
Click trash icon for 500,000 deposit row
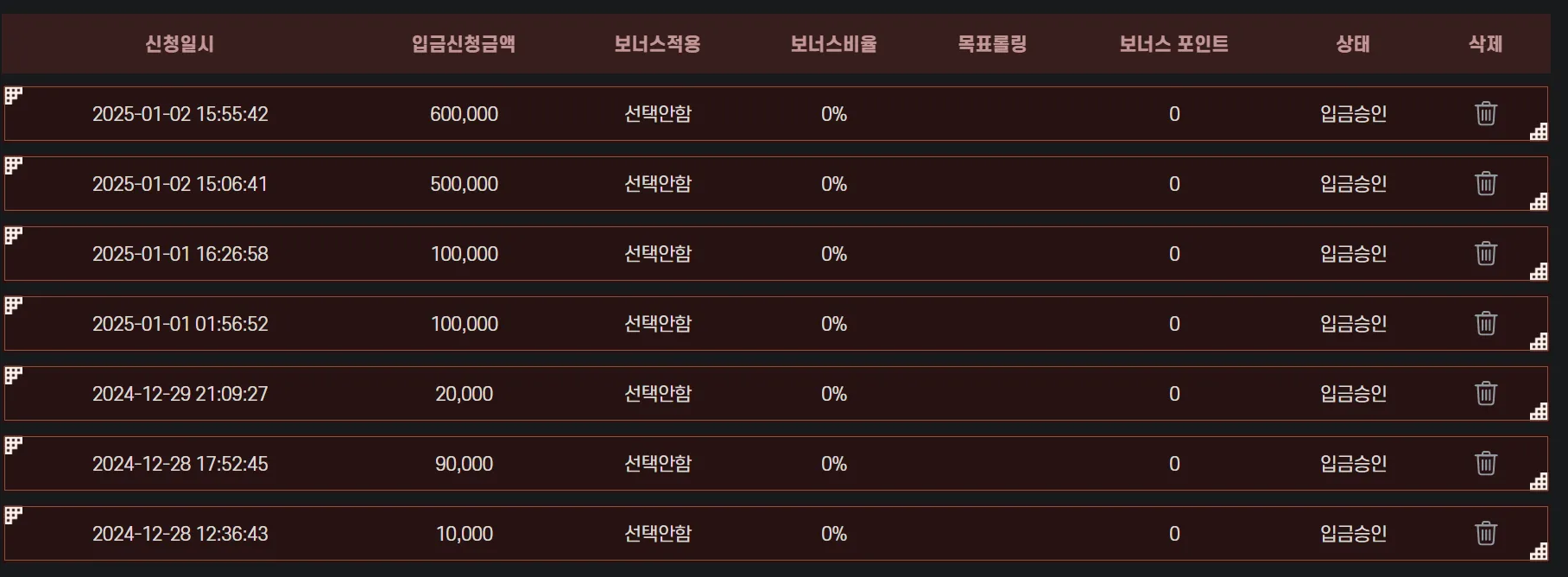click(1485, 183)
